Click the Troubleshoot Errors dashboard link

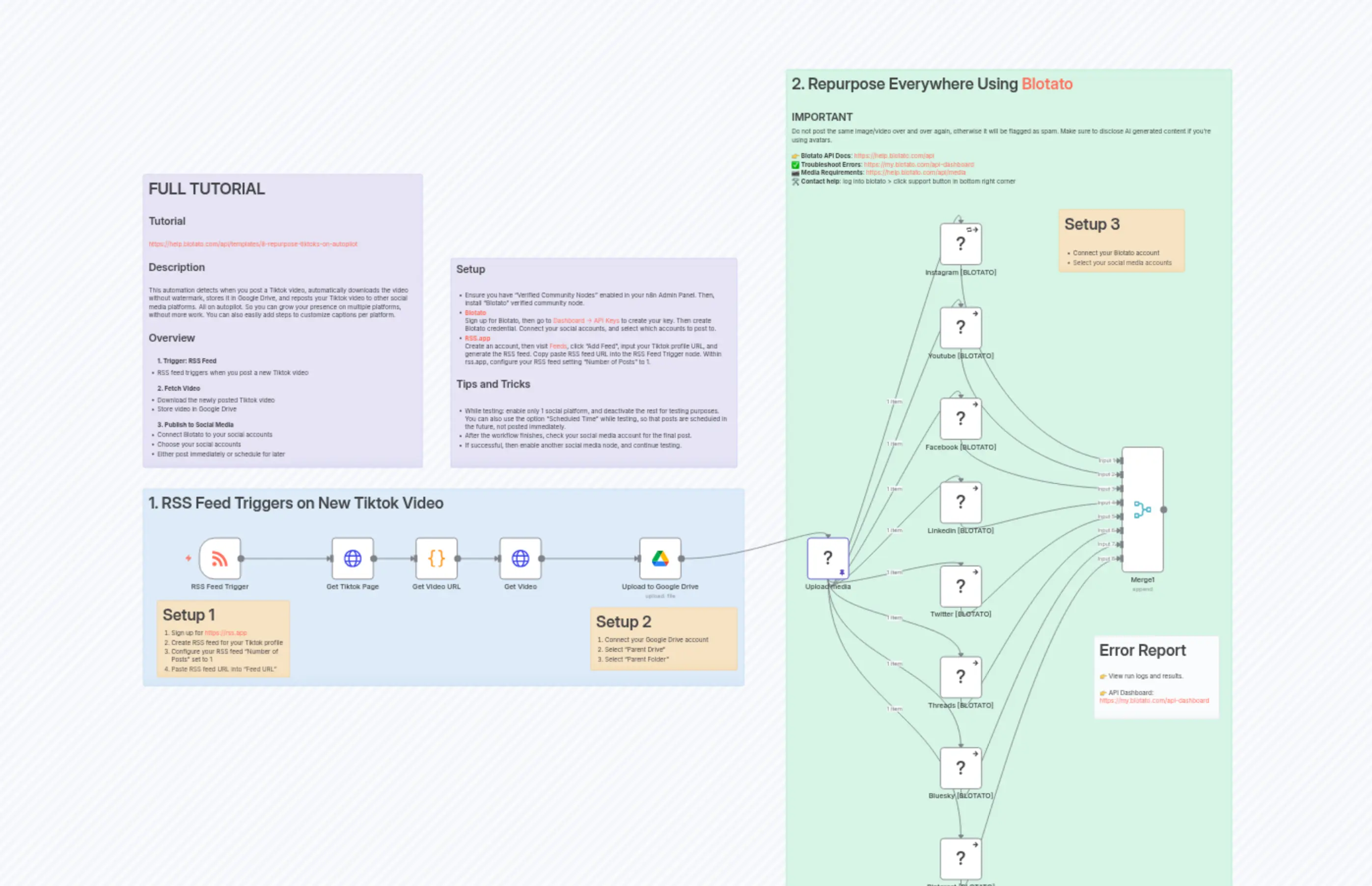click(918, 164)
